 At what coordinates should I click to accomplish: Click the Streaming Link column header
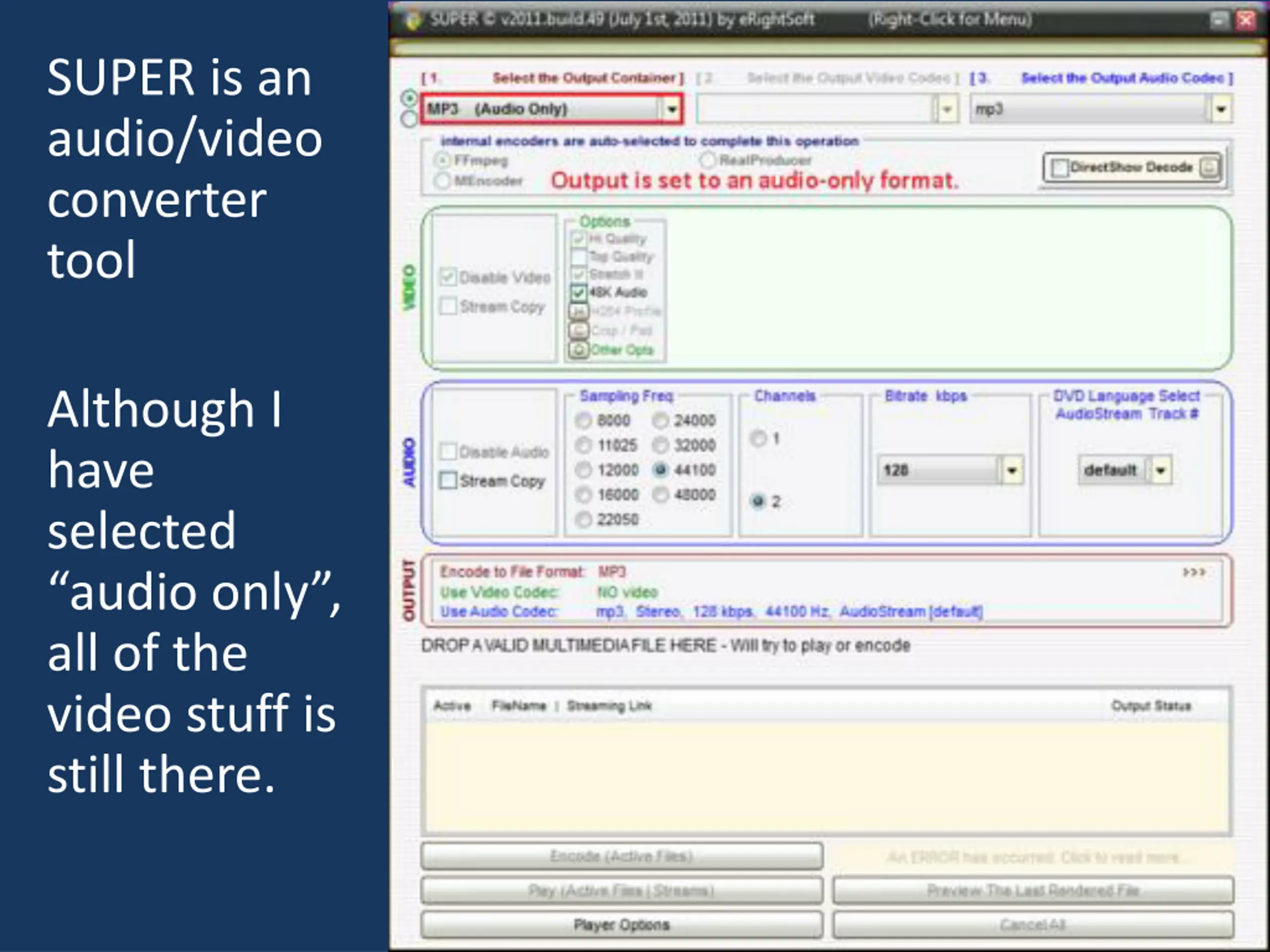click(609, 706)
